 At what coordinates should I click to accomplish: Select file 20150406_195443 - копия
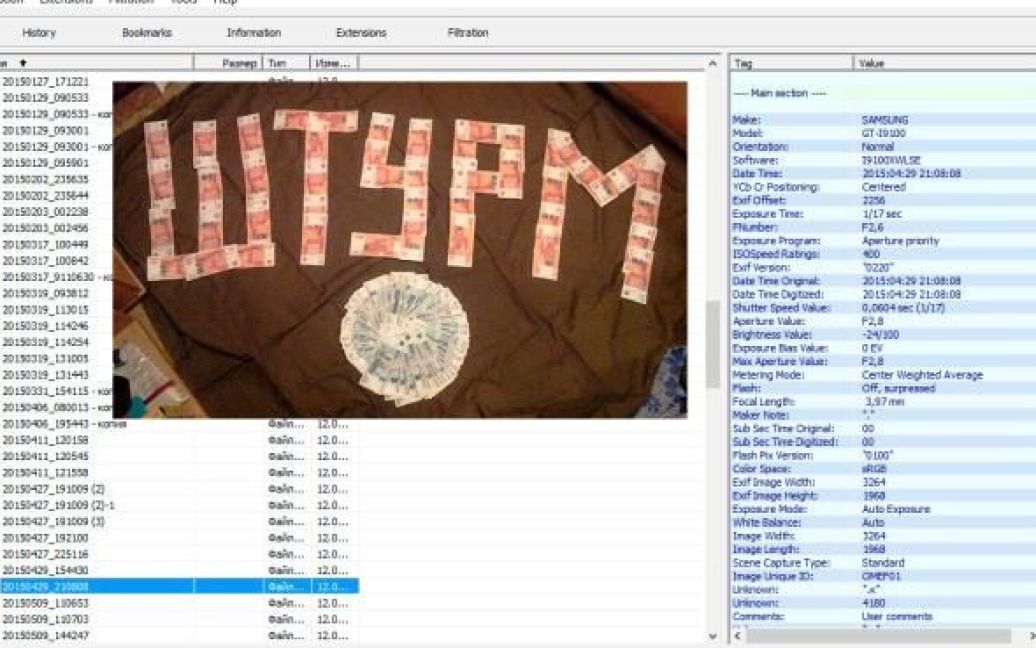64,423
